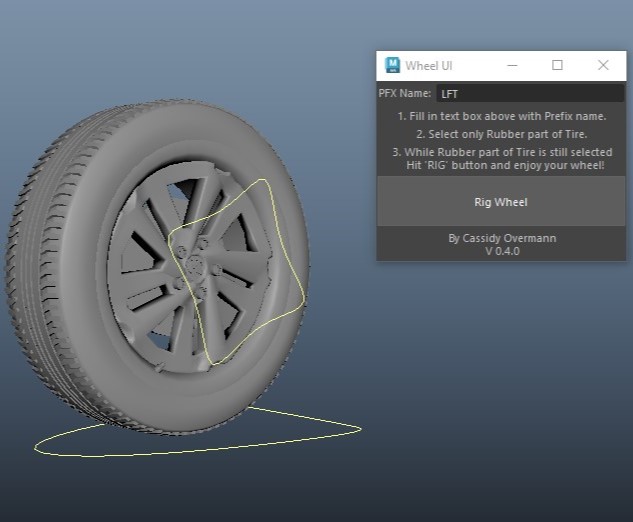633x522 pixels.
Task: Click the PFX Name label
Action: (403, 93)
